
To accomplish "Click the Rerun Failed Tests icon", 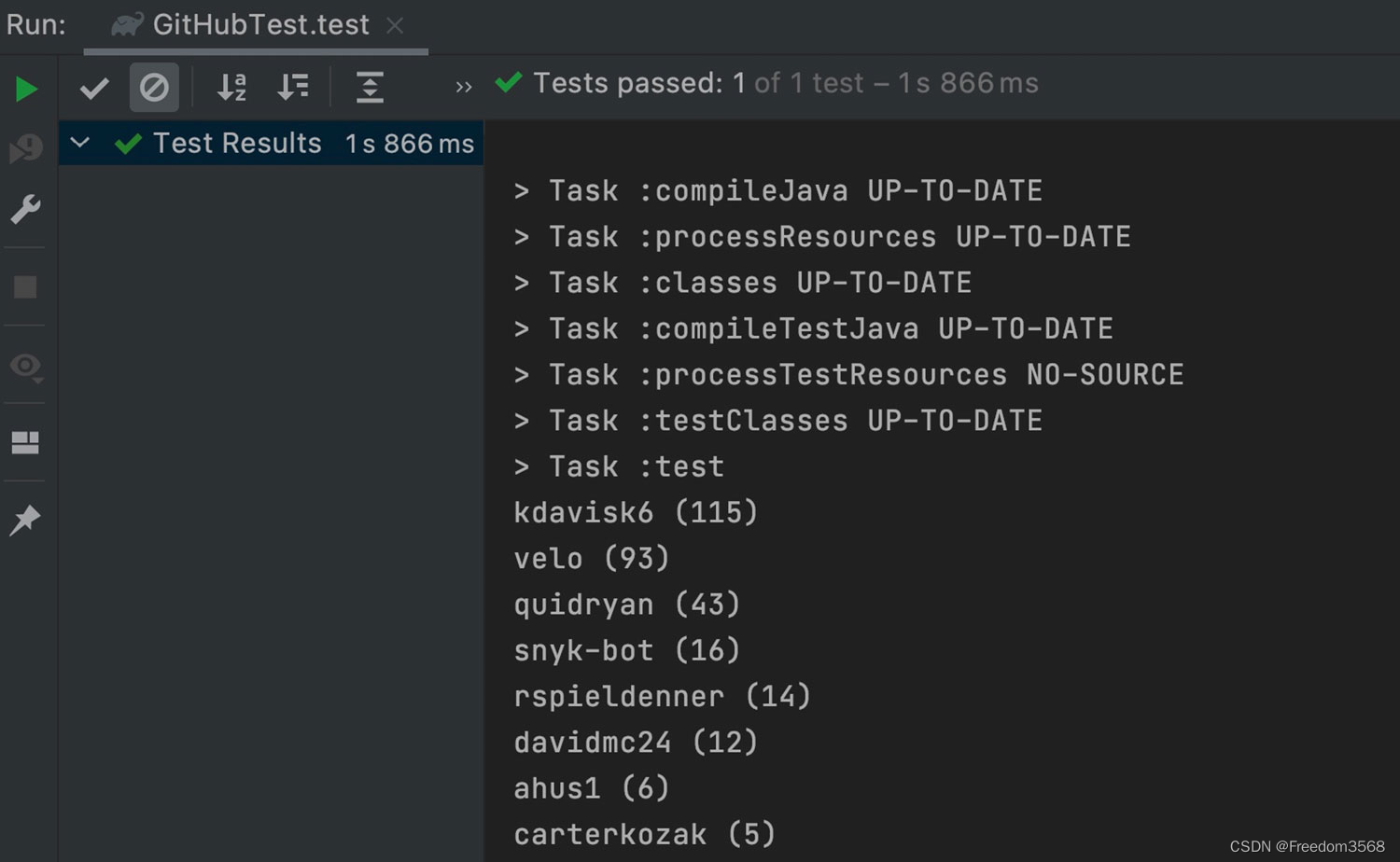I will pyautogui.click(x=26, y=148).
